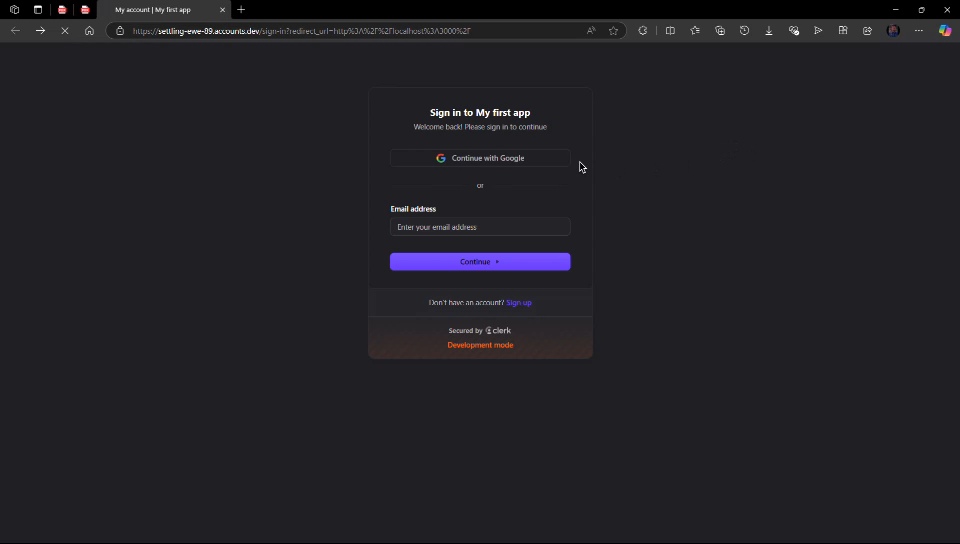Viewport: 960px width, 544px height.
Task: Open Settings and more menu
Action: click(x=918, y=31)
